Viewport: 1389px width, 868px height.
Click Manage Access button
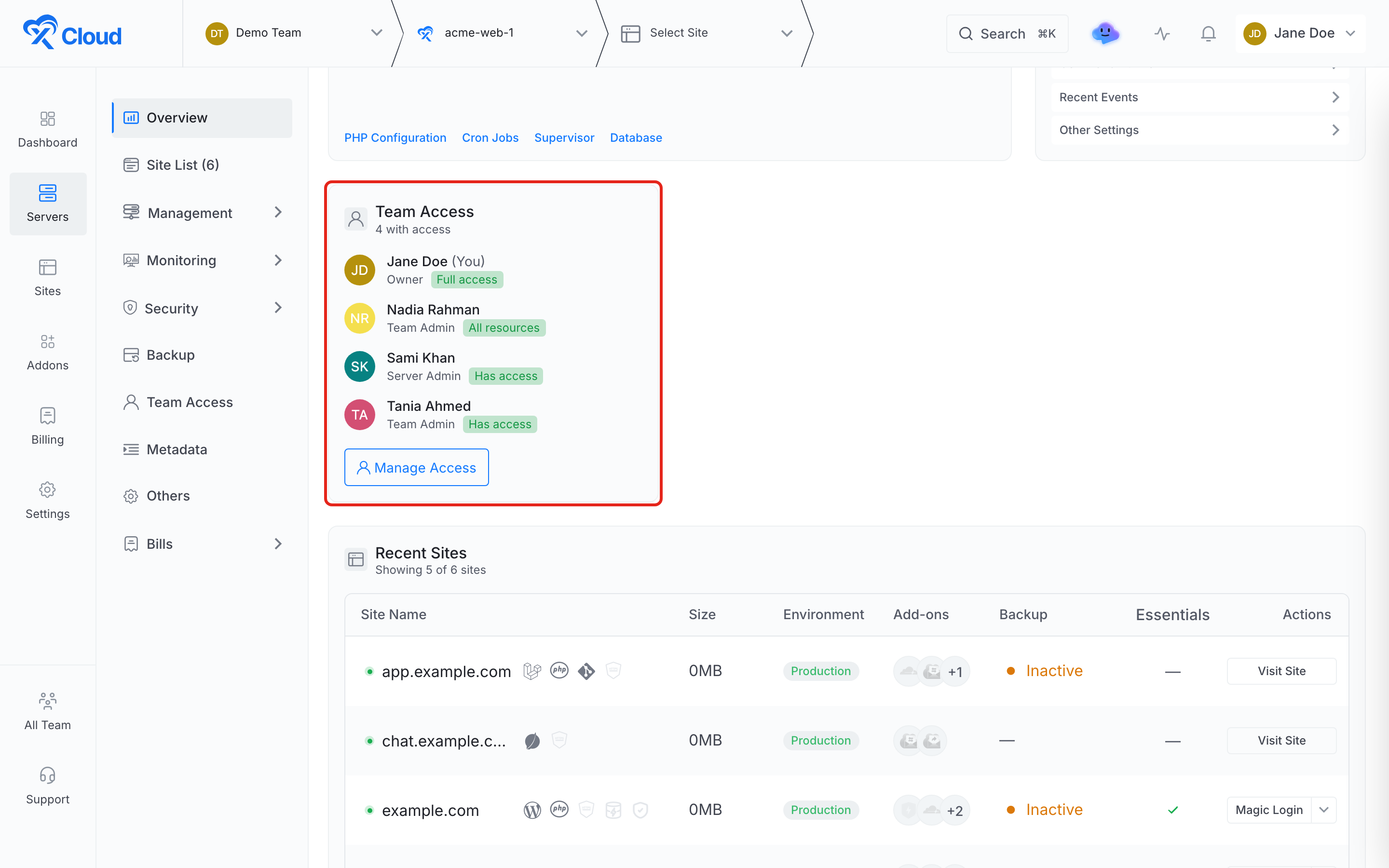416,467
